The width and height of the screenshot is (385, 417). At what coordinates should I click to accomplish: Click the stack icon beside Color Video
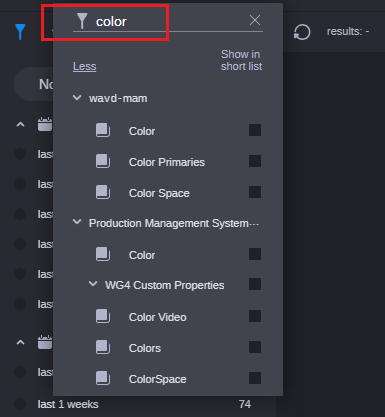[103, 316]
